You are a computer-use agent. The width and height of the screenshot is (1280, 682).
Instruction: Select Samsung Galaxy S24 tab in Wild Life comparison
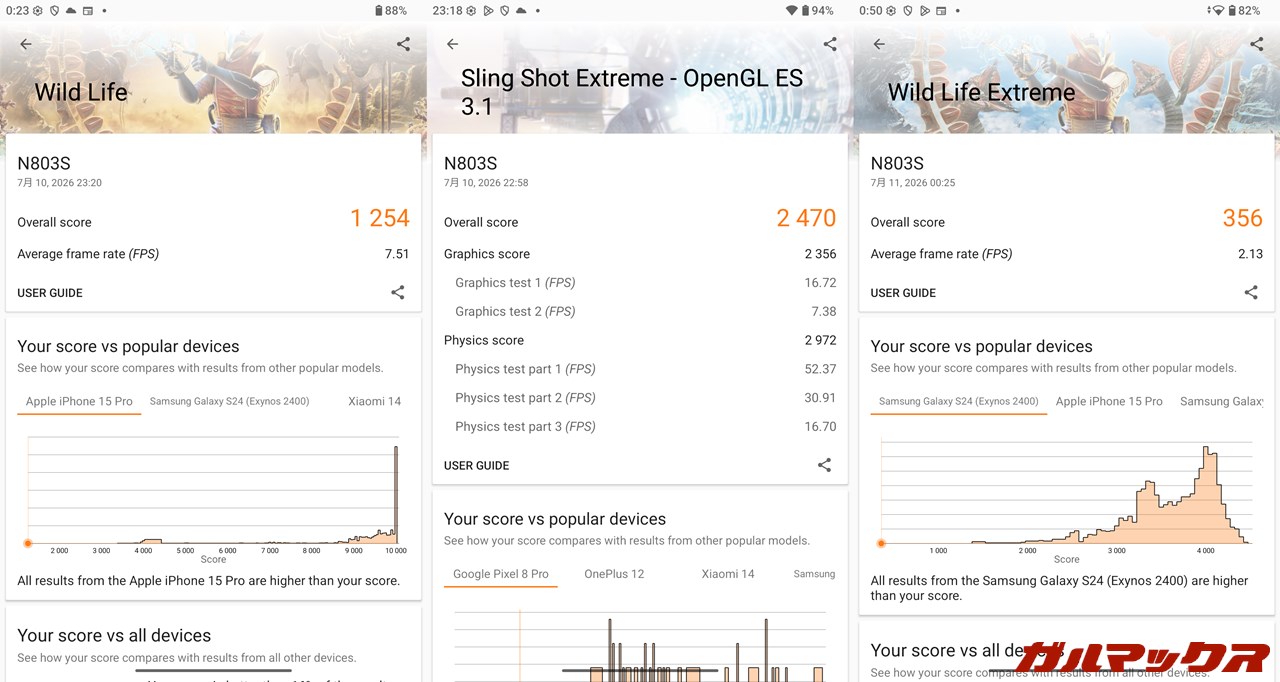pos(229,401)
